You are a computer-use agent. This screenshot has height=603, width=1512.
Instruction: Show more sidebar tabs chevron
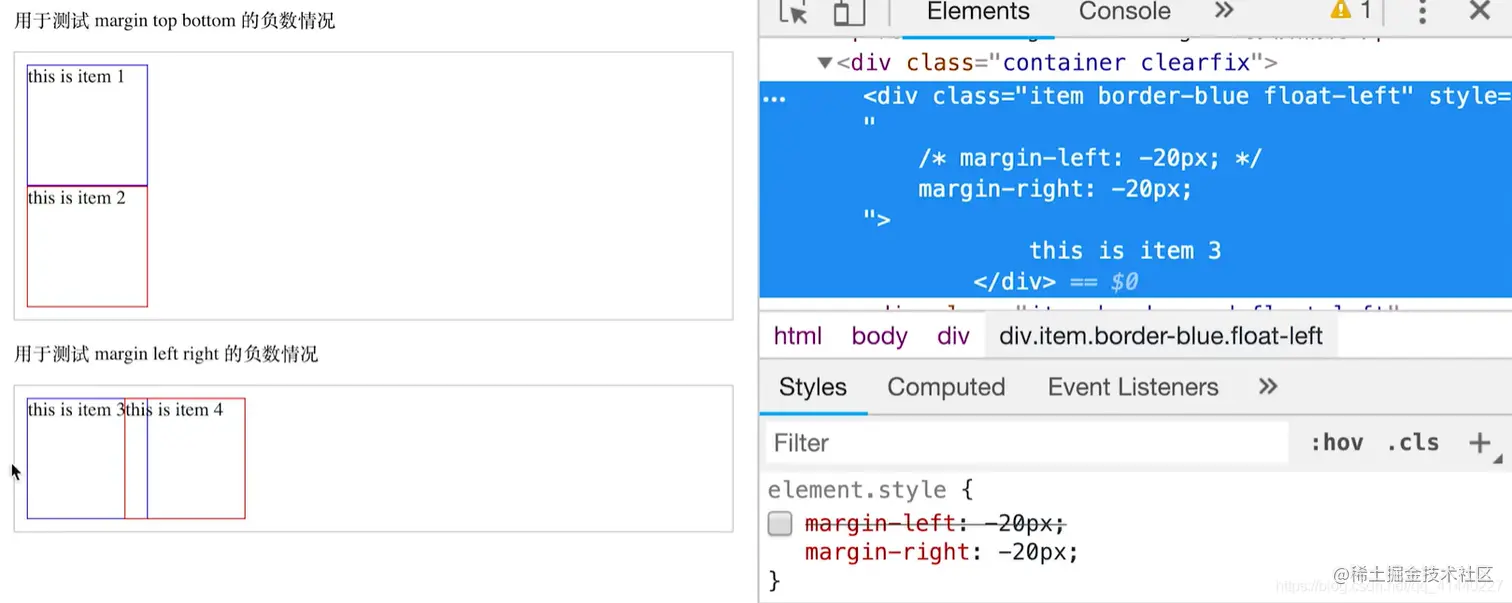click(1268, 386)
